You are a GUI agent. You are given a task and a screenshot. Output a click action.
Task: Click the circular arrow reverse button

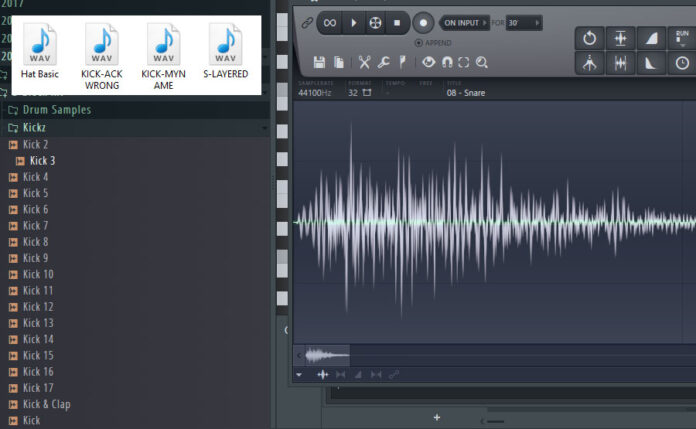[590, 37]
